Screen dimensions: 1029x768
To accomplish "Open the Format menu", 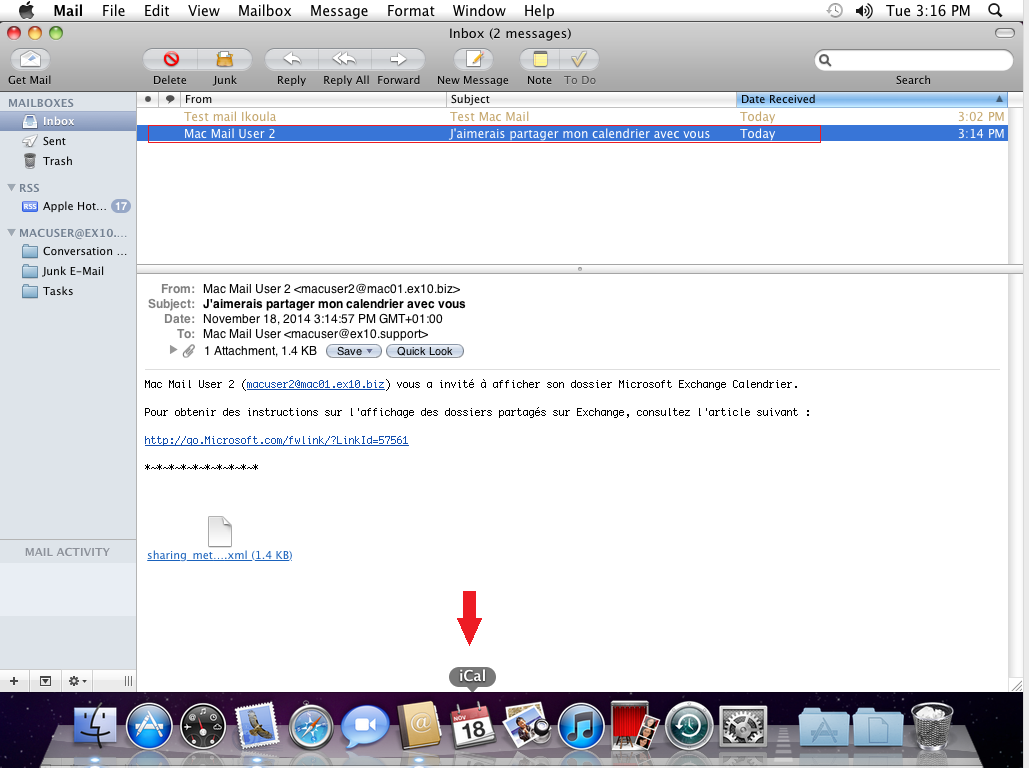I will tap(410, 11).
